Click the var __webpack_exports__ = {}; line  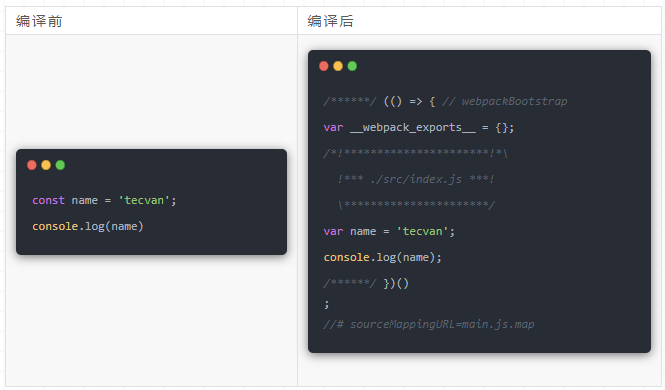419,128
